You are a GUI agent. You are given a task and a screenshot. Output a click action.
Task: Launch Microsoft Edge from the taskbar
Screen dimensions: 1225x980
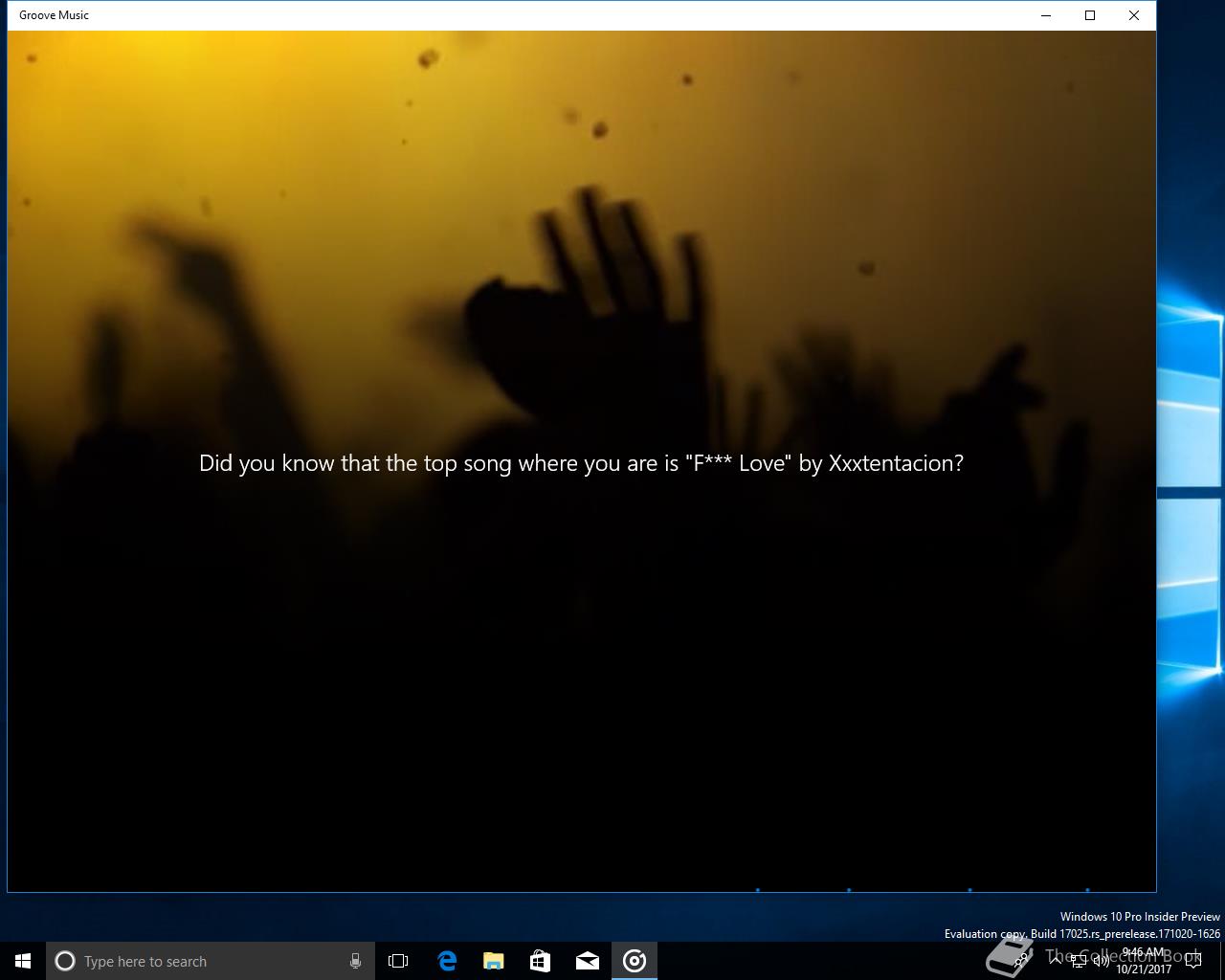click(x=447, y=961)
